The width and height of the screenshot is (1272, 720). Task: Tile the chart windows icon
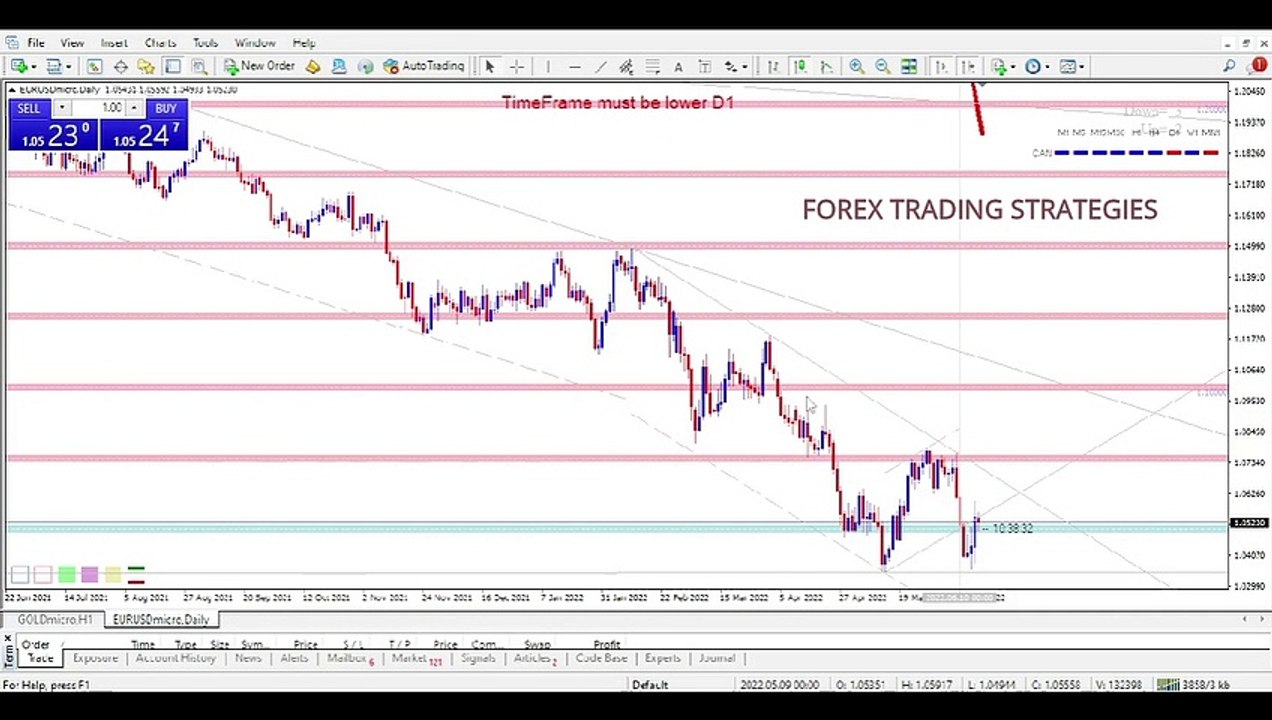click(909, 66)
